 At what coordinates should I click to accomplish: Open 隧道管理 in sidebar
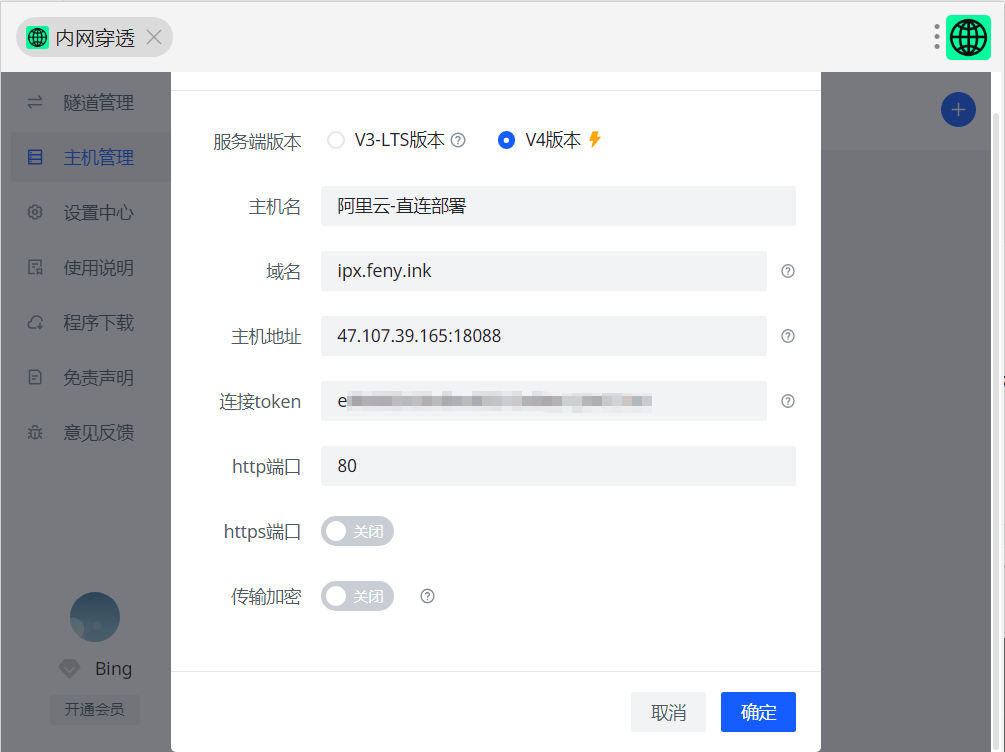(91, 103)
